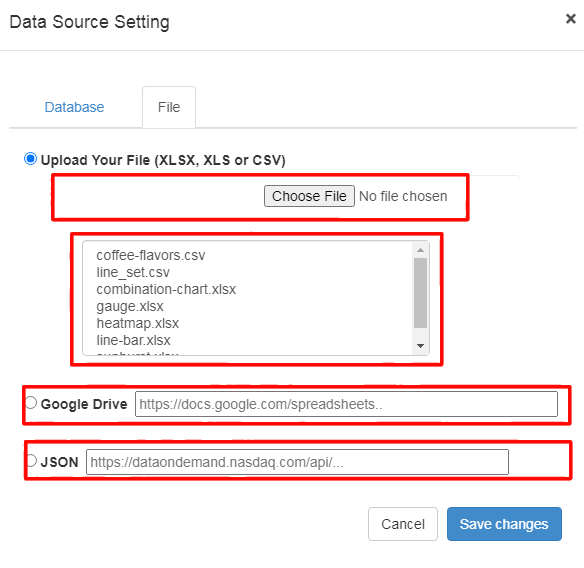Switch to the Database tab

pyautogui.click(x=74, y=107)
